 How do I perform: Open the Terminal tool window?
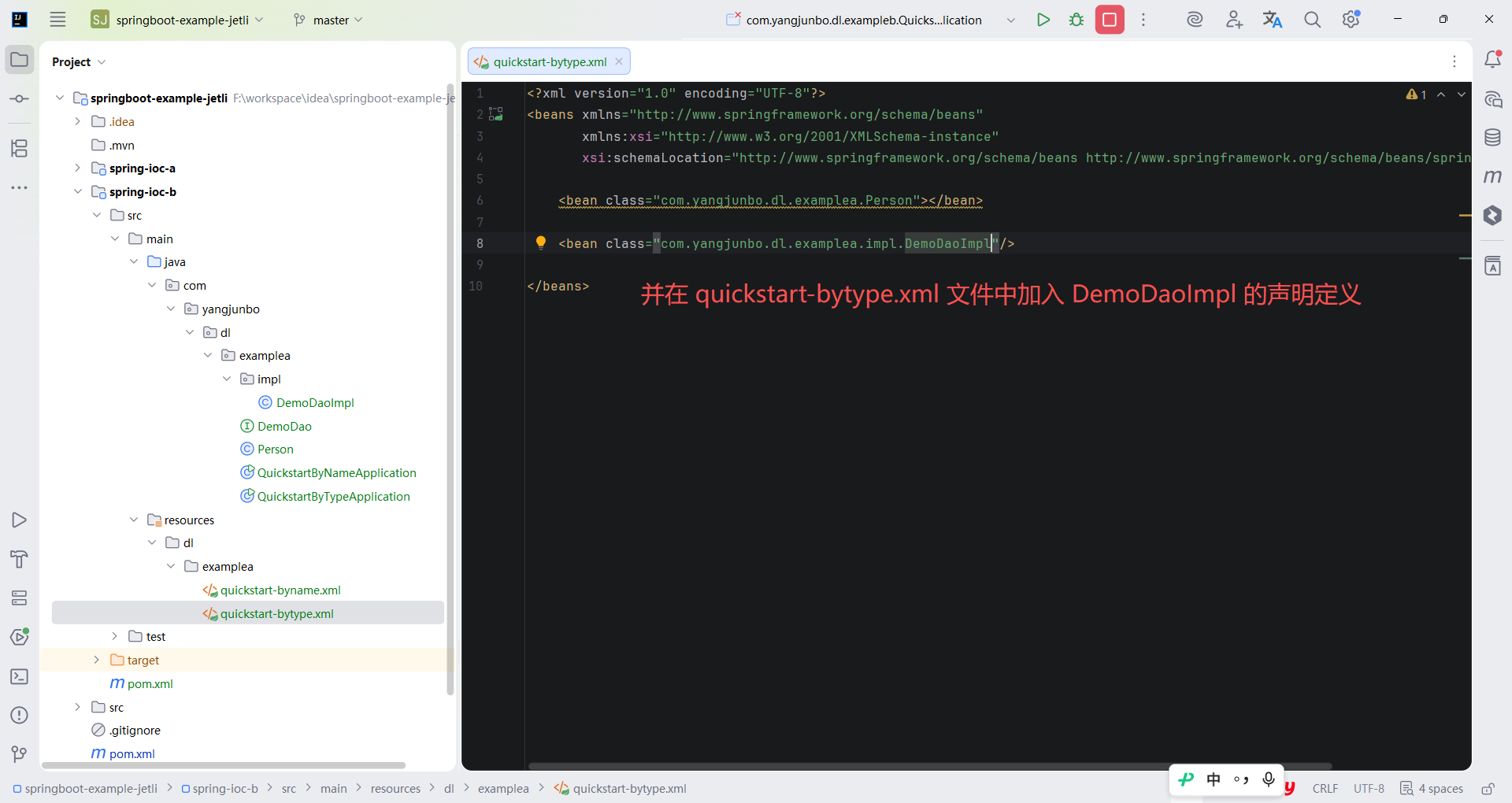pos(20,676)
